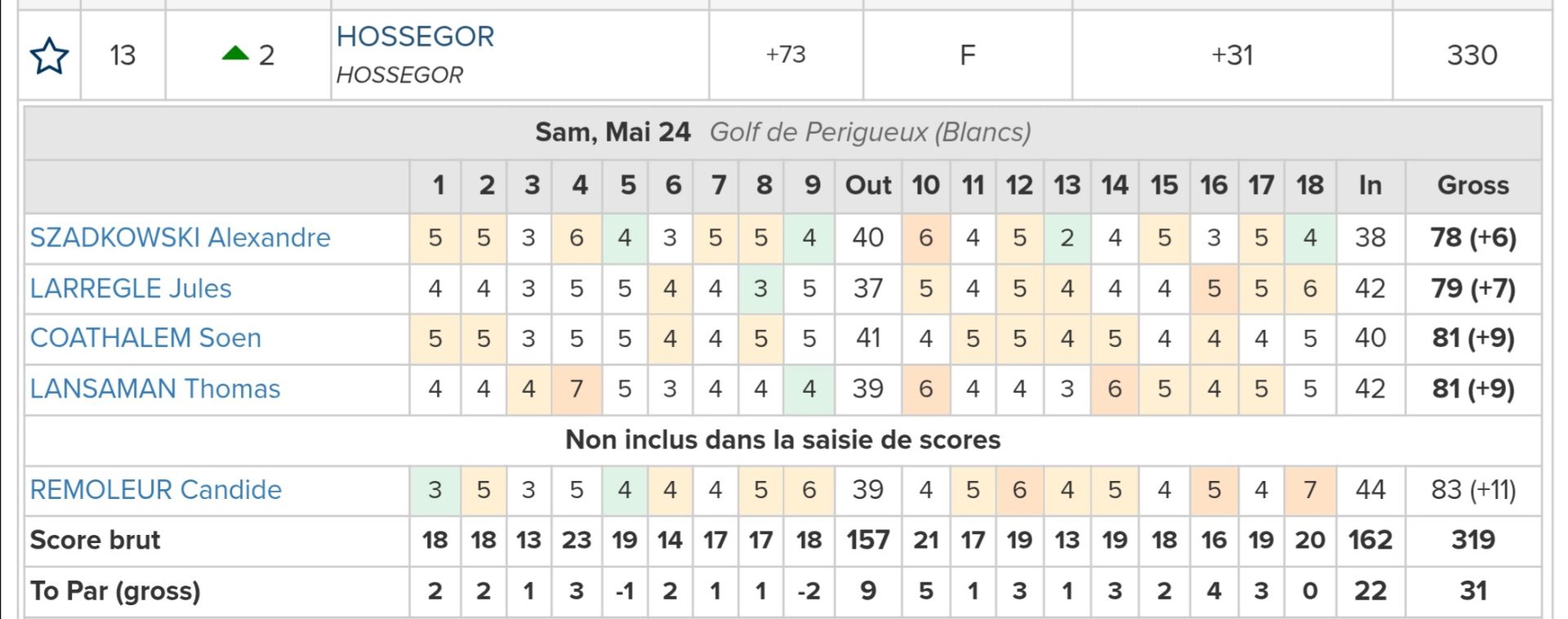Click the Golf de Perigueux (Blancs) course label
Image resolution: width=1568 pixels, height=619 pixels.
tap(870, 132)
